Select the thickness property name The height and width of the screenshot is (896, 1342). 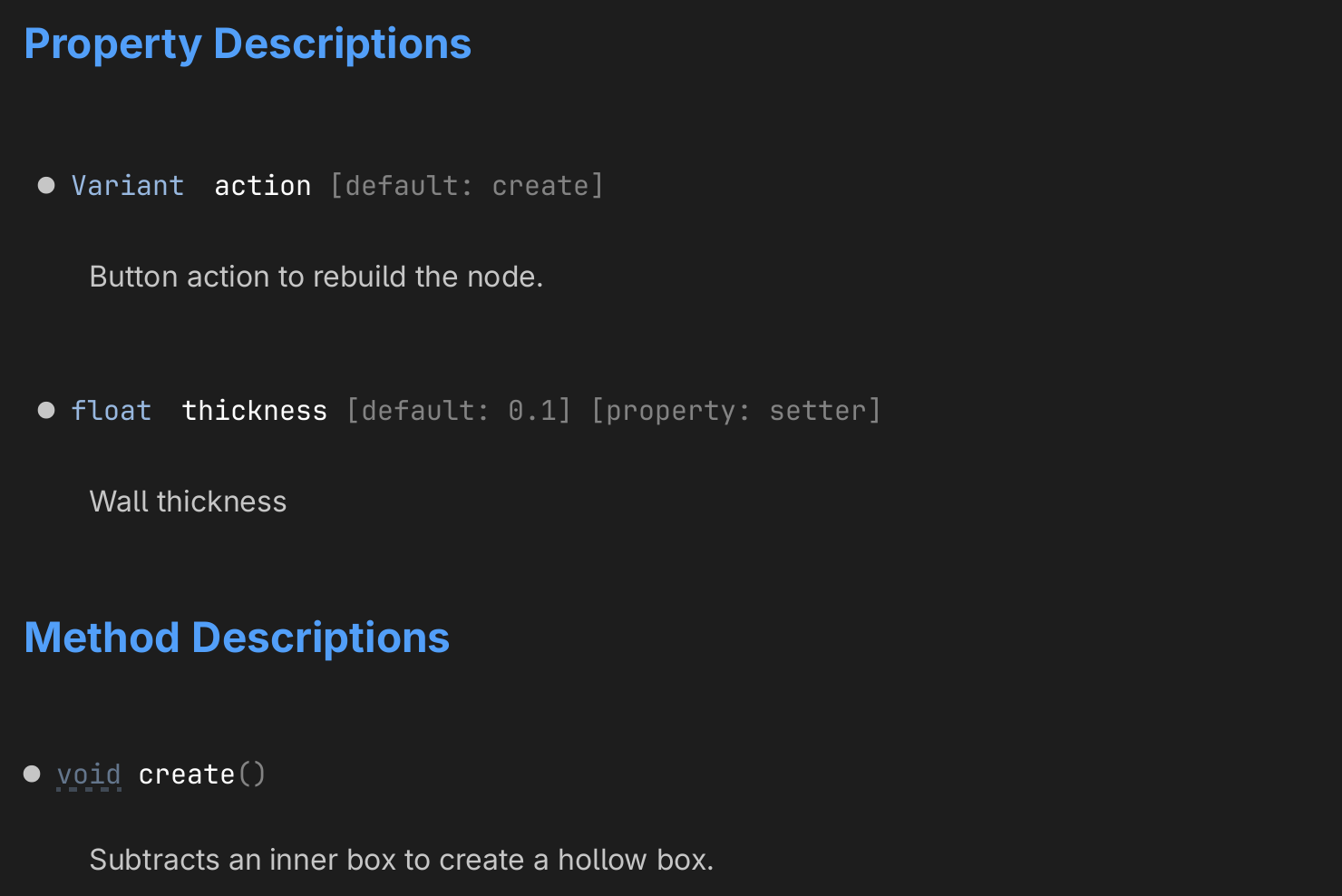[255, 411]
